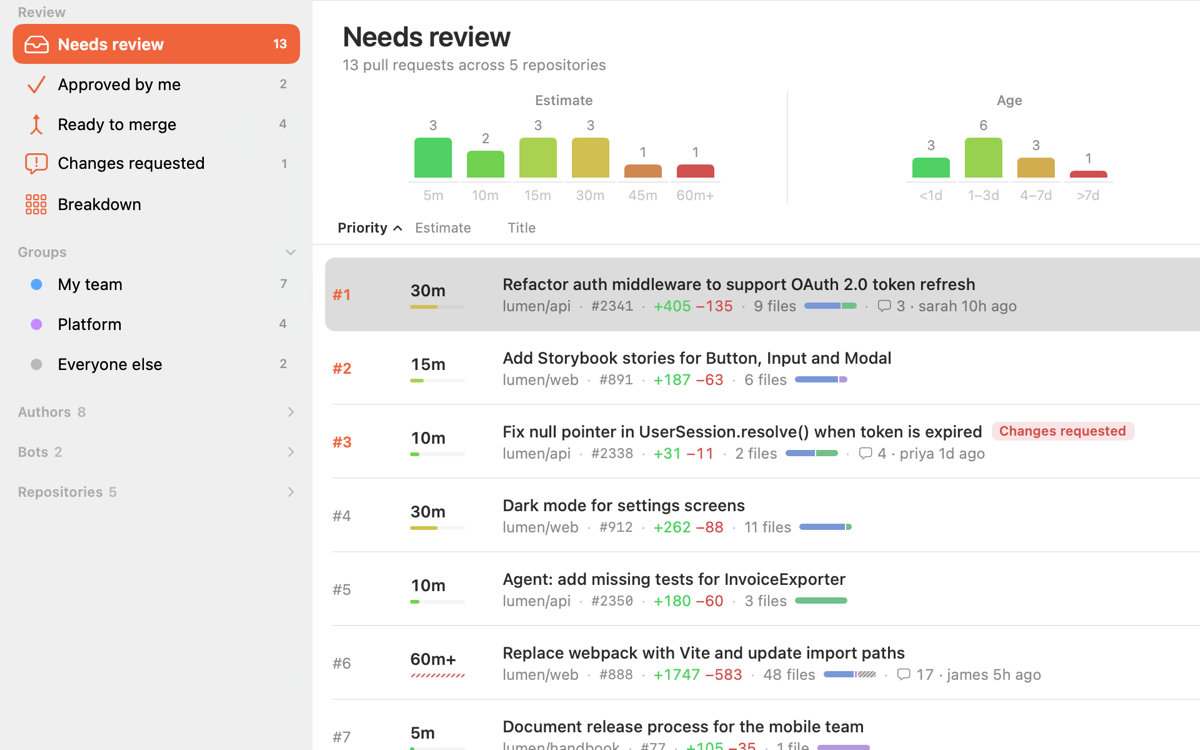Screen dimensions: 1200x750
Task: Click the priority rank #4 label
Action: coord(342,516)
